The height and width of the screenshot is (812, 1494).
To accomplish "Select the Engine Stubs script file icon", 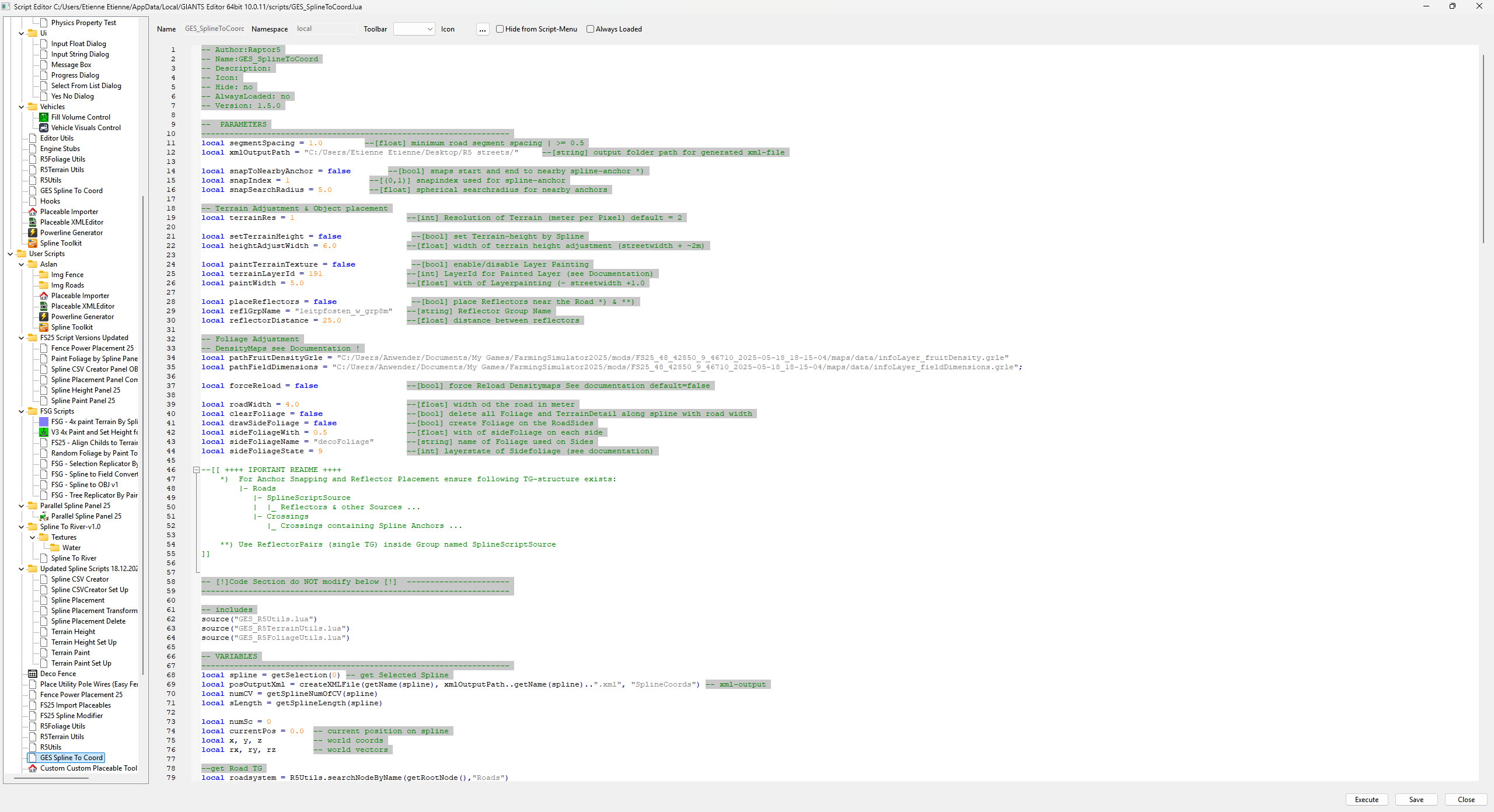I will pos(33,149).
